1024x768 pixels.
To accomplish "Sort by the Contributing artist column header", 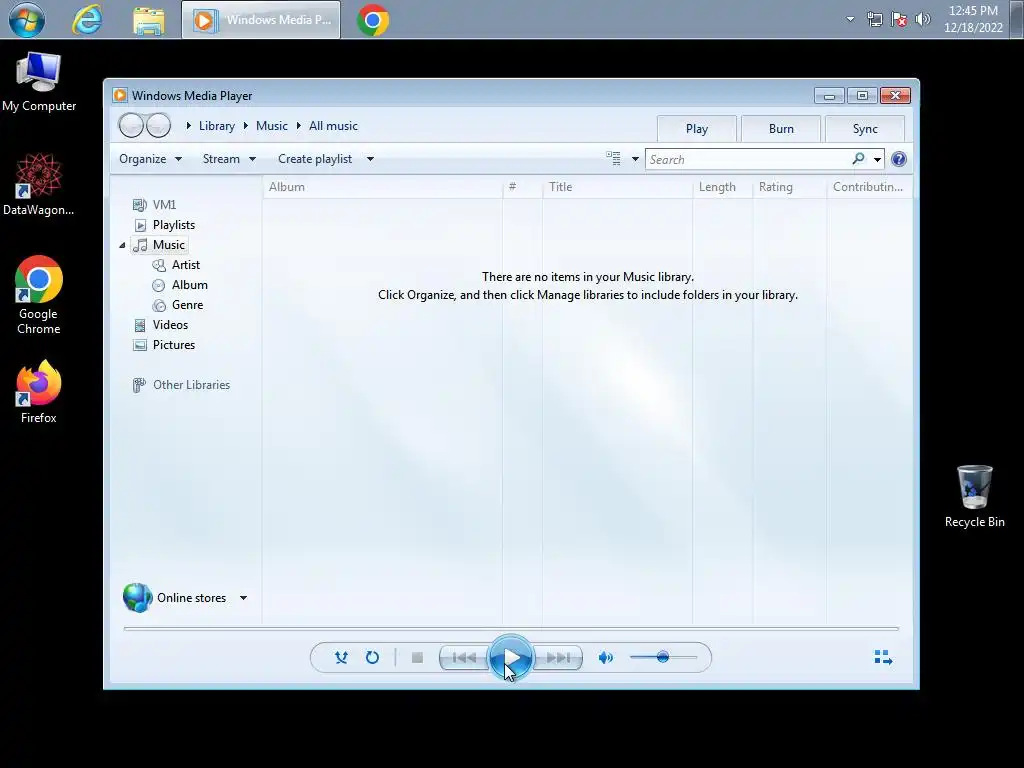I will (x=869, y=187).
